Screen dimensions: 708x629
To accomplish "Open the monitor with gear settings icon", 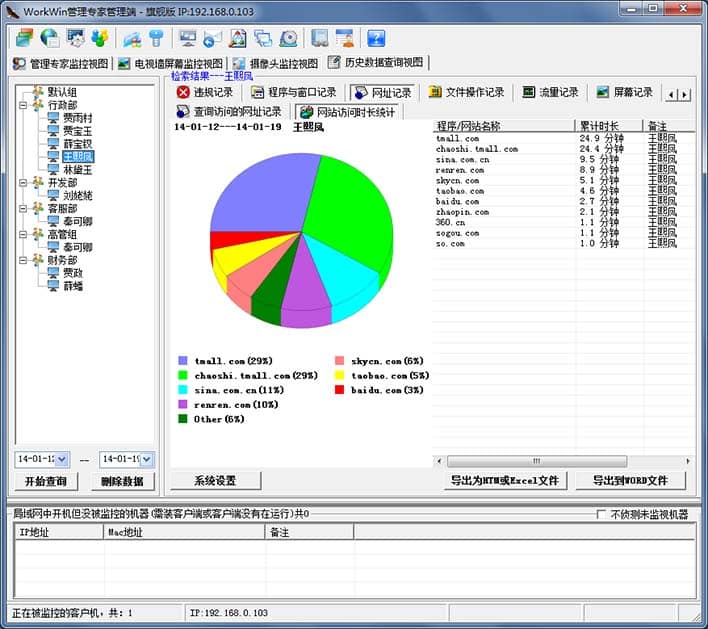I will tap(75, 38).
